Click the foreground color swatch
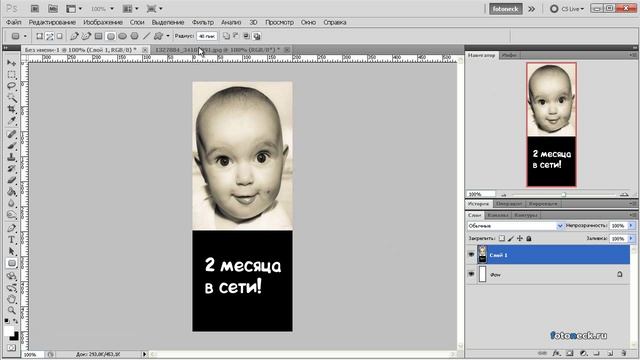 coord(9,331)
